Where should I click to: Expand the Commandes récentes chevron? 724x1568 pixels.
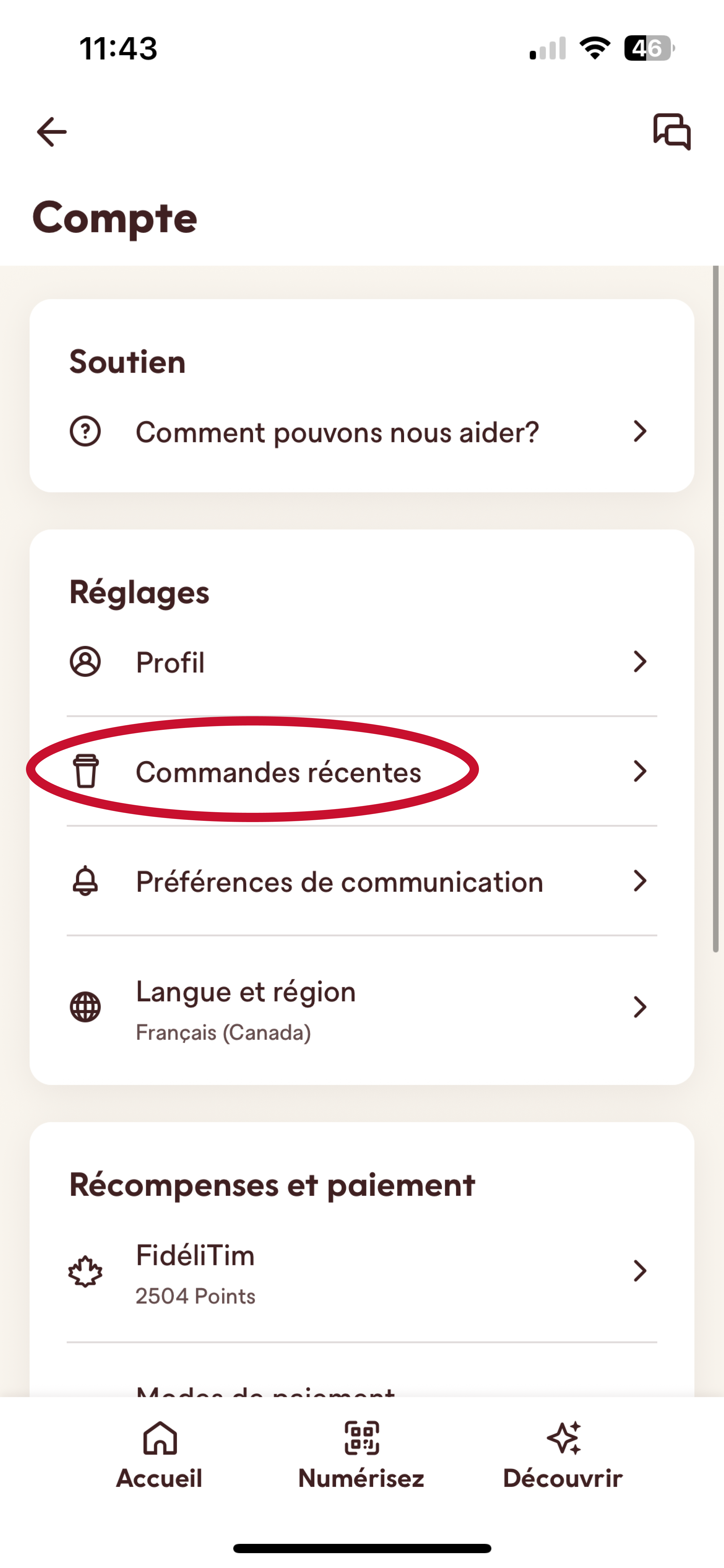640,771
